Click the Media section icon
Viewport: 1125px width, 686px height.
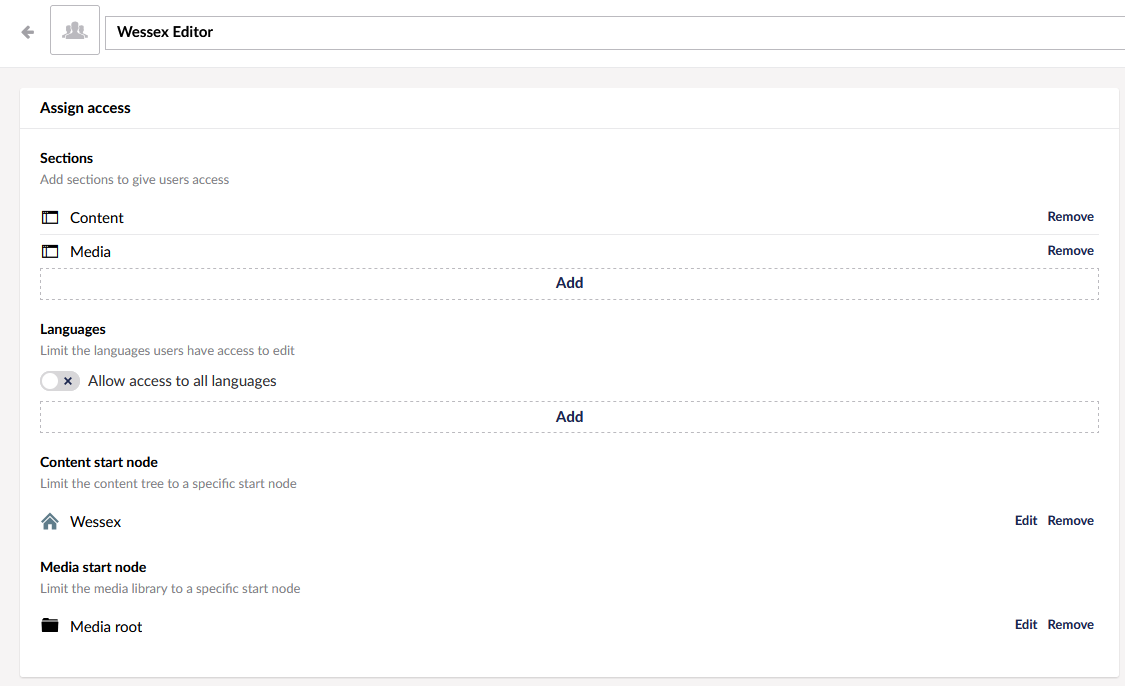point(50,251)
